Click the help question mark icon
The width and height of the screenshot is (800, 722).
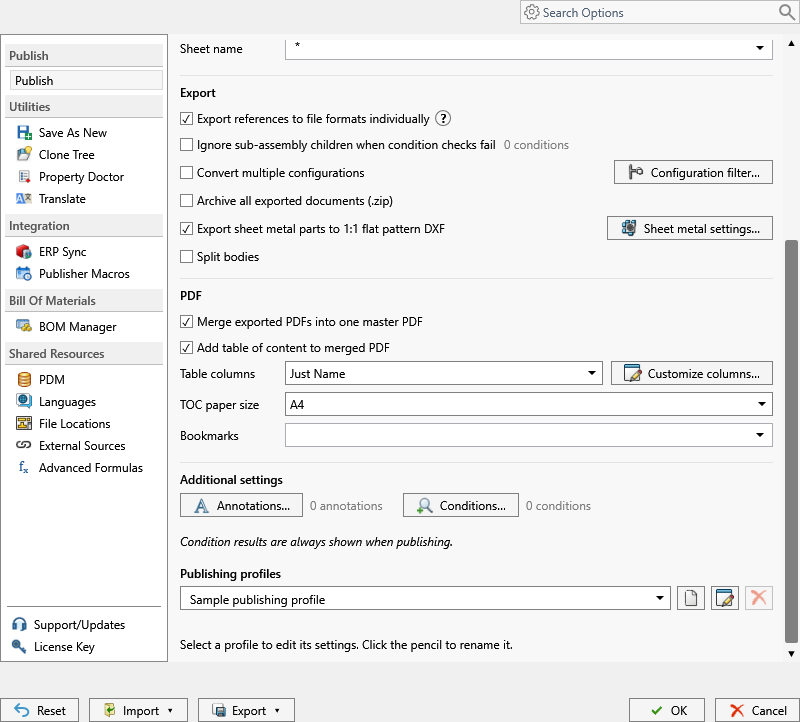[x=443, y=118]
